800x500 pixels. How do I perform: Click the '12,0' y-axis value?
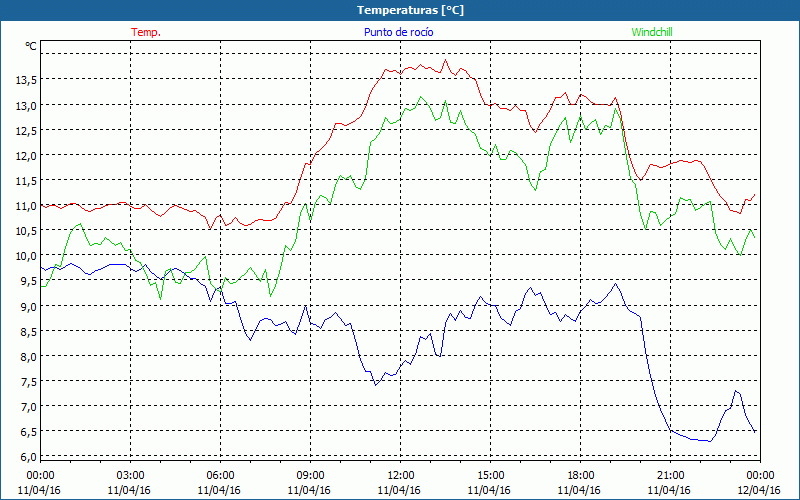26,156
